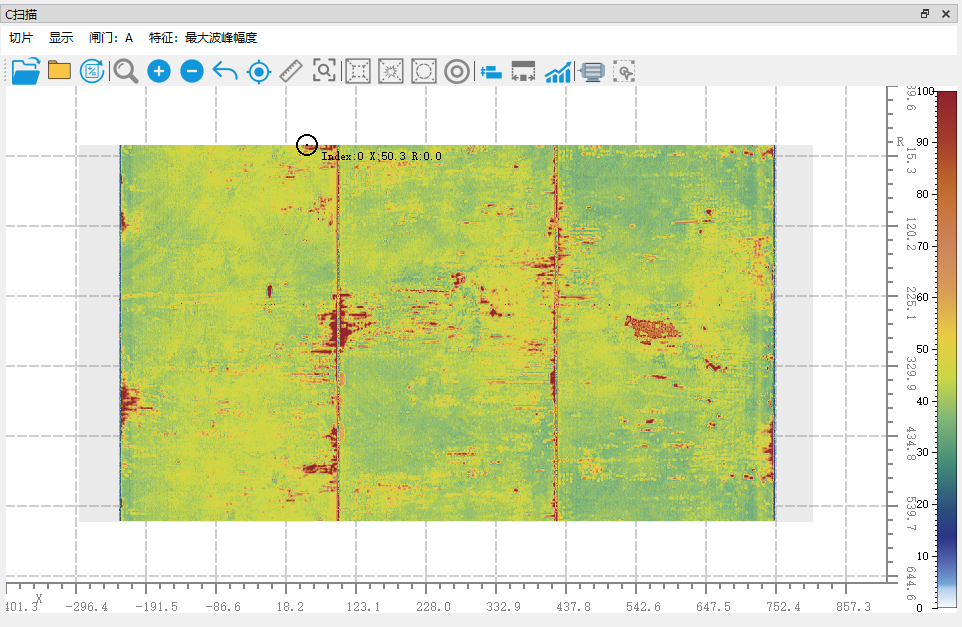Image resolution: width=962 pixels, height=627 pixels.
Task: Open the 特征: 最大波峰幅度 feature menu
Action: click(203, 38)
